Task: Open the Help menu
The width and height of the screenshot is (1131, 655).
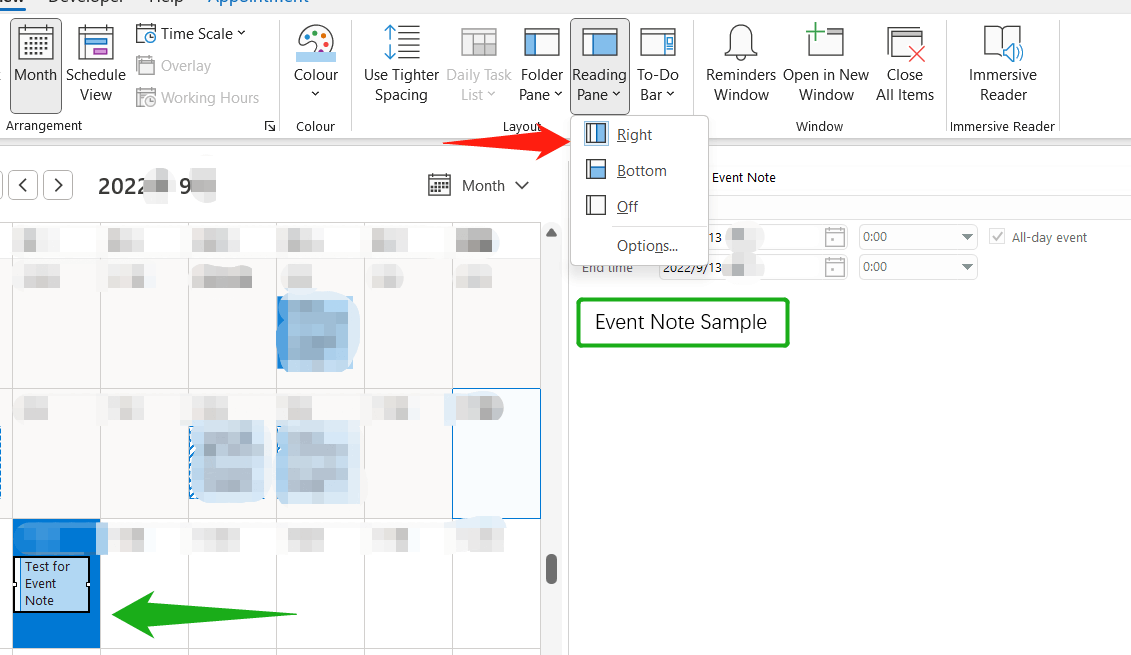Action: tap(165, 2)
